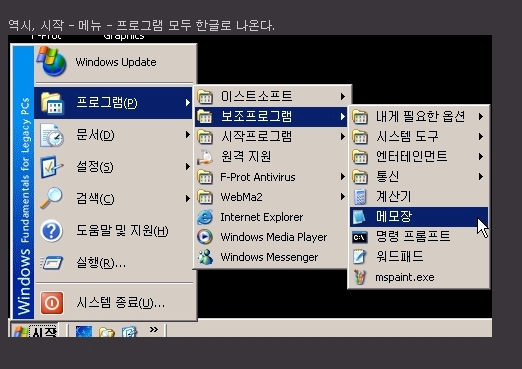The height and width of the screenshot is (369, 522).
Task: Launch Windows Messenger
Action: 271,257
